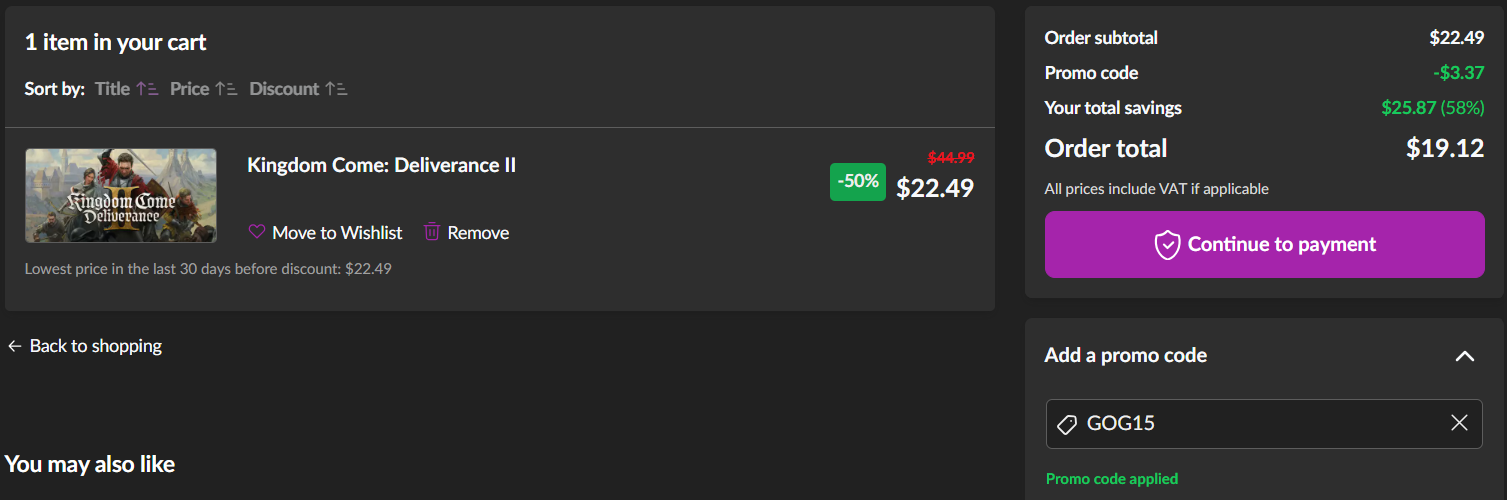
Task: Sort cart items by Discount
Action: pyautogui.click(x=284, y=89)
